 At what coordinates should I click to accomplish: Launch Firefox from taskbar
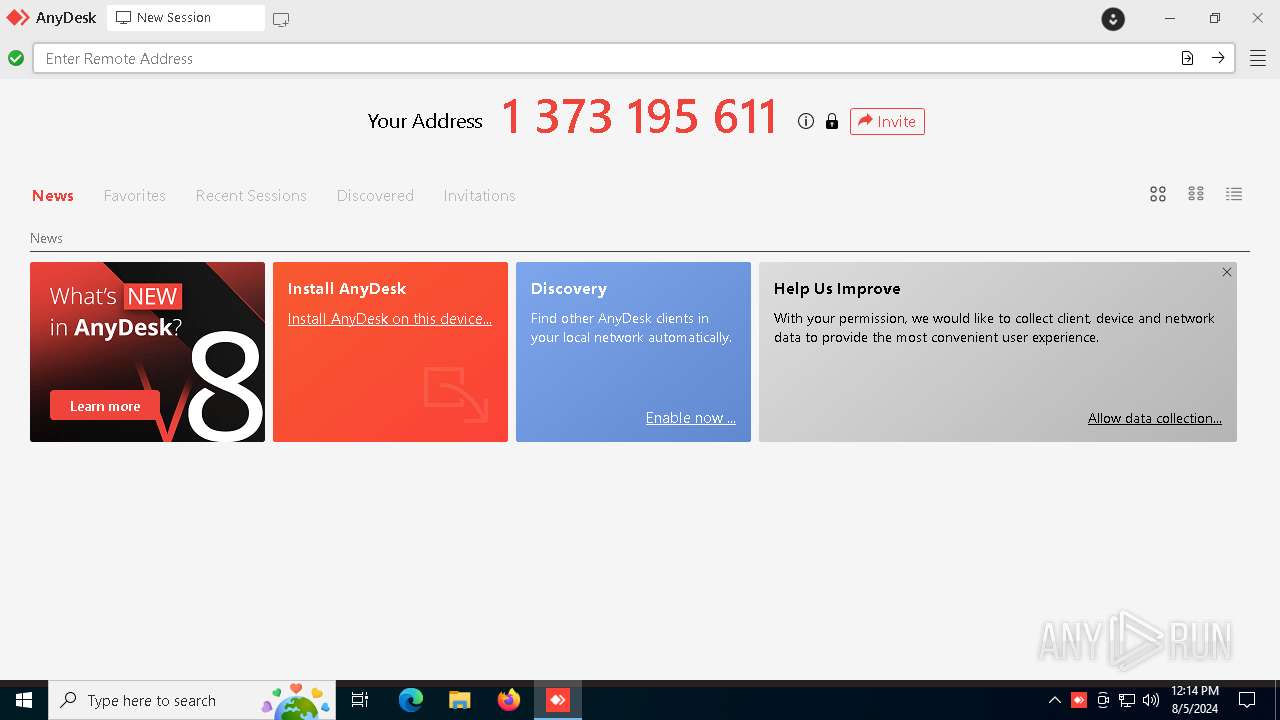[x=509, y=700]
